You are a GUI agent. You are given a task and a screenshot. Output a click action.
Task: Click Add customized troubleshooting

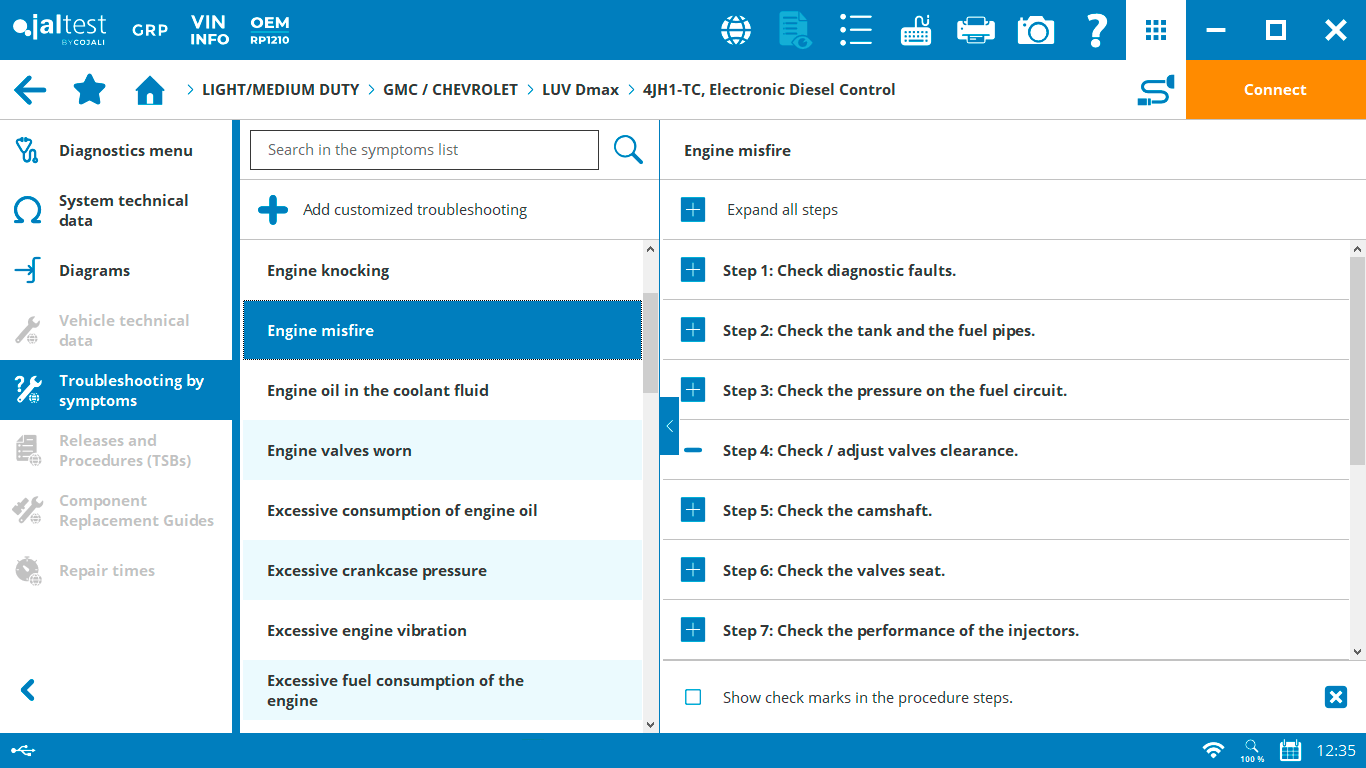414,210
